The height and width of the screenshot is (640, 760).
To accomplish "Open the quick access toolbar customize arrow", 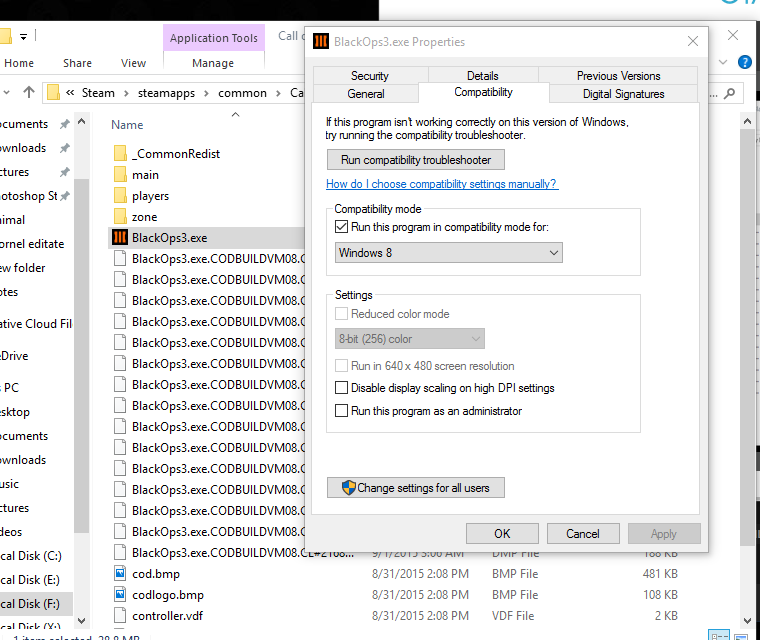I will [23, 36].
